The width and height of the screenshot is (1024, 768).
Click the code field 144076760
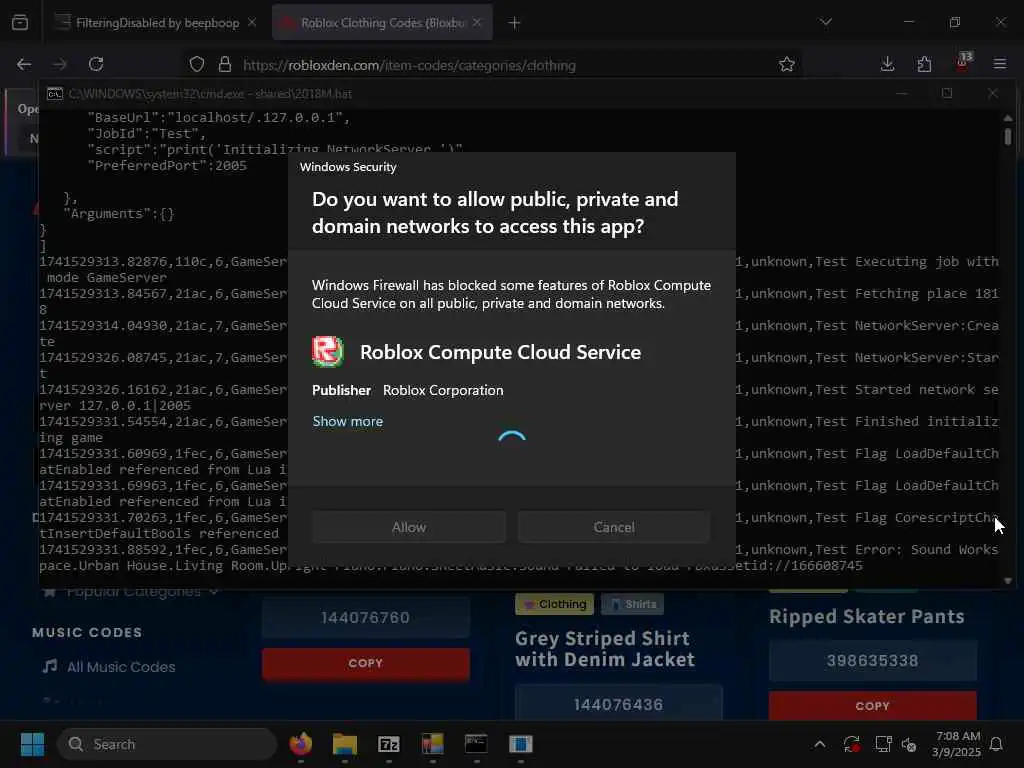point(366,617)
